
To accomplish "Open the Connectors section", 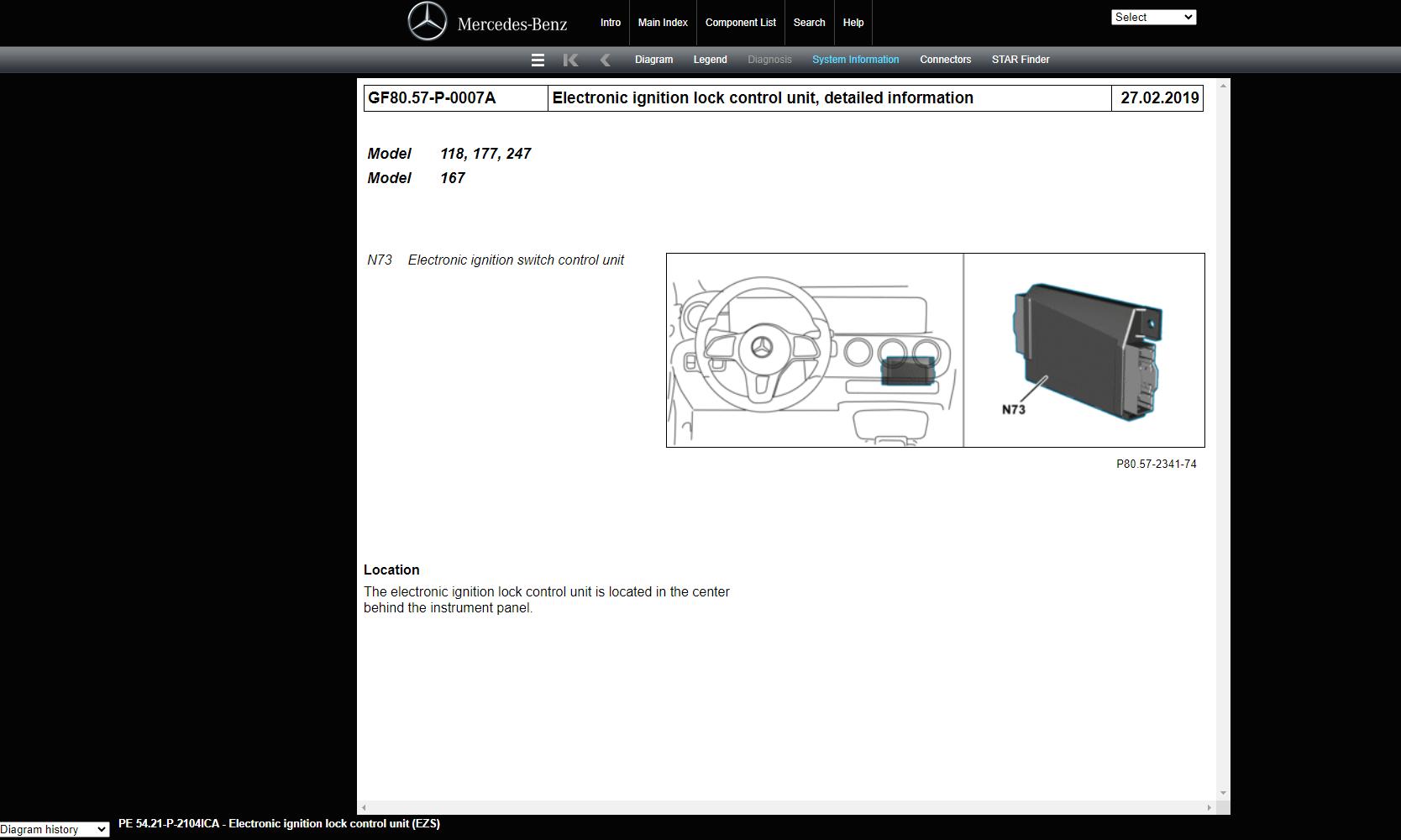I will click(945, 60).
